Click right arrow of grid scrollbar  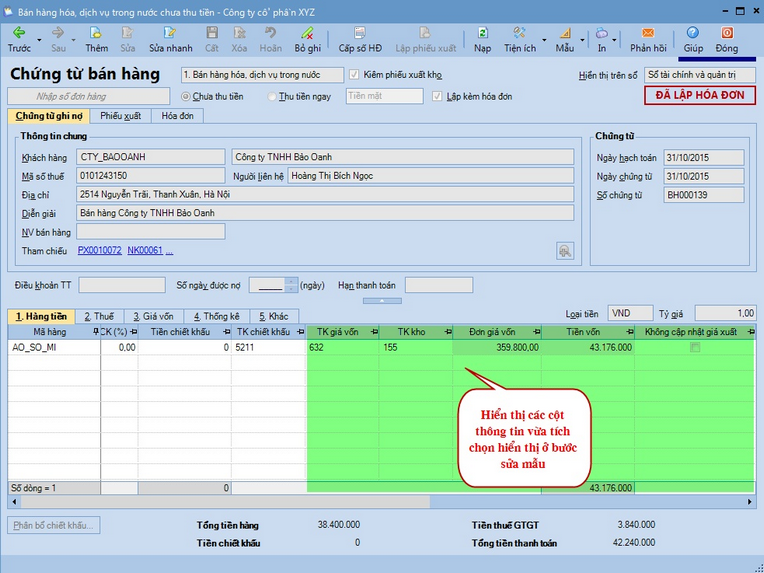749,501
